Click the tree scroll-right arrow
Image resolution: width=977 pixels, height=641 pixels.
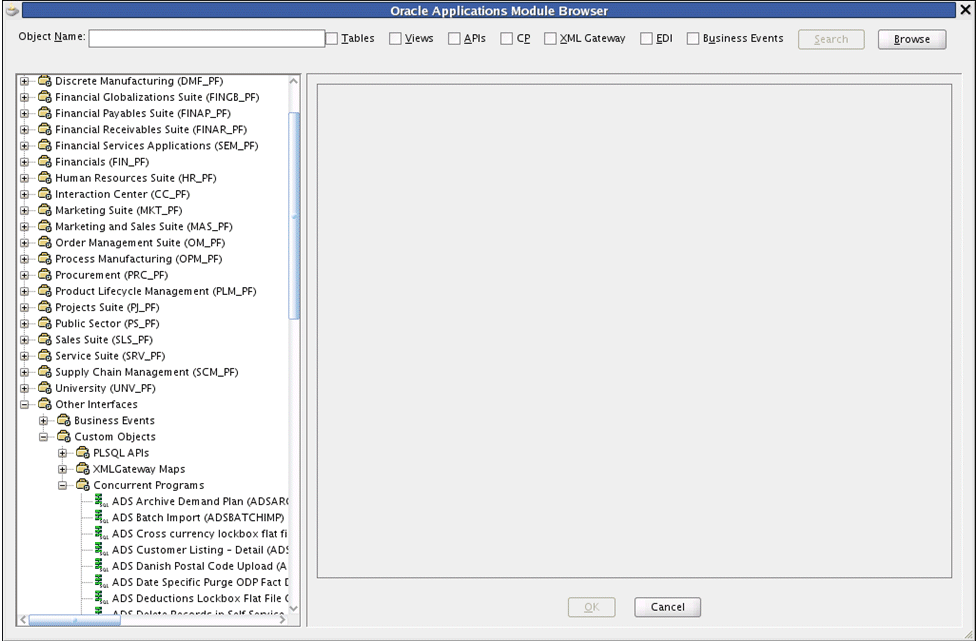pyautogui.click(x=282, y=620)
